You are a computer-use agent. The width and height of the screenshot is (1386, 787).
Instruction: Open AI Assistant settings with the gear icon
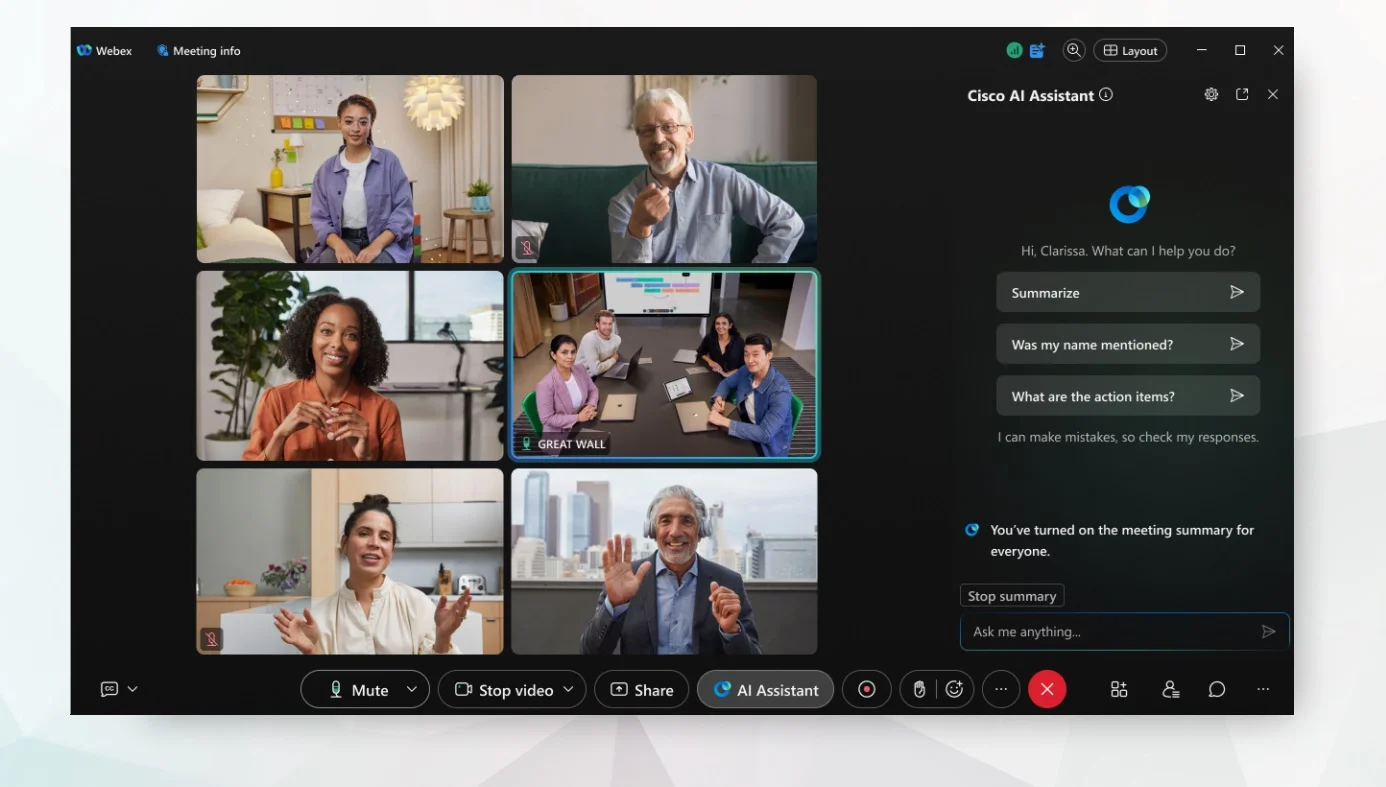click(x=1211, y=94)
